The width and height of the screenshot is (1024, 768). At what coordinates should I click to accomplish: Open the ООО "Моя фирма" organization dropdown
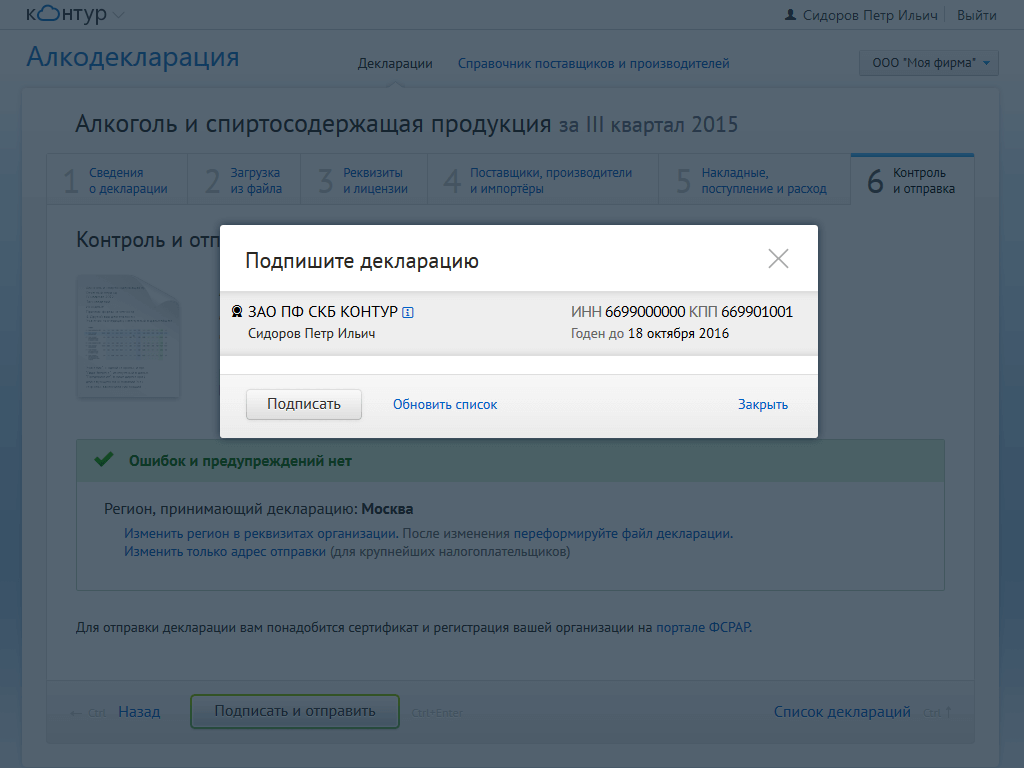tap(929, 63)
